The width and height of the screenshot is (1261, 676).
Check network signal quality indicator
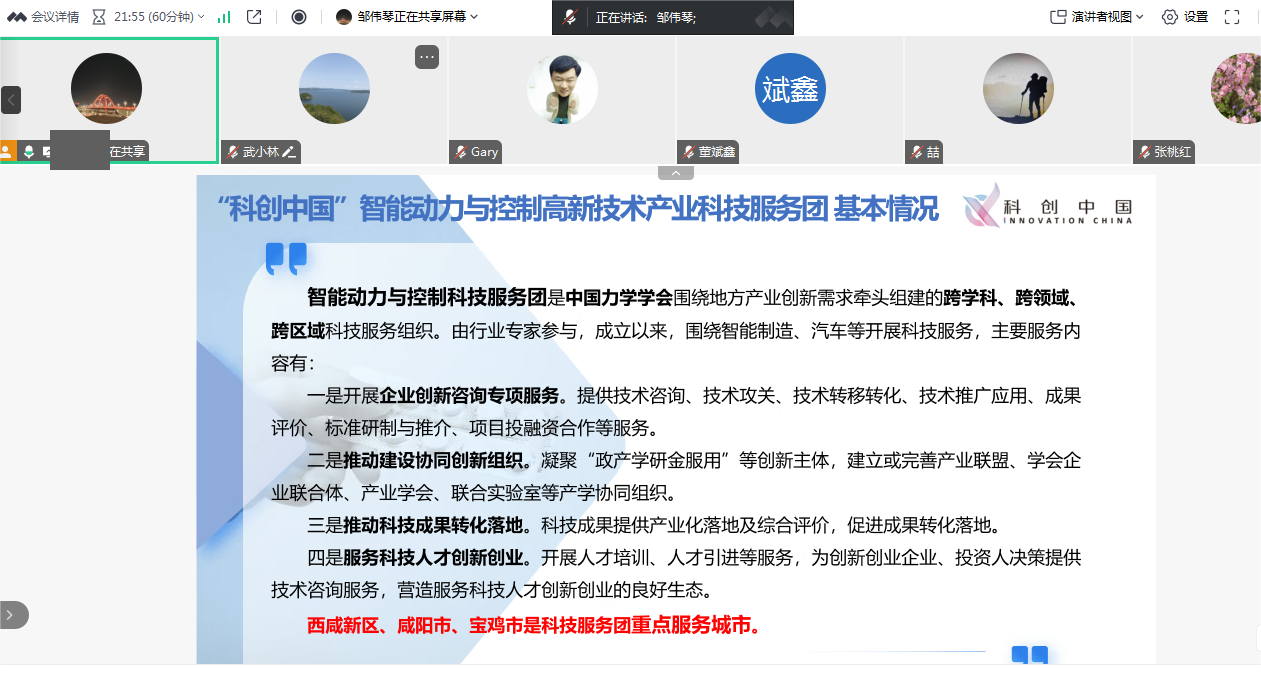[x=225, y=15]
